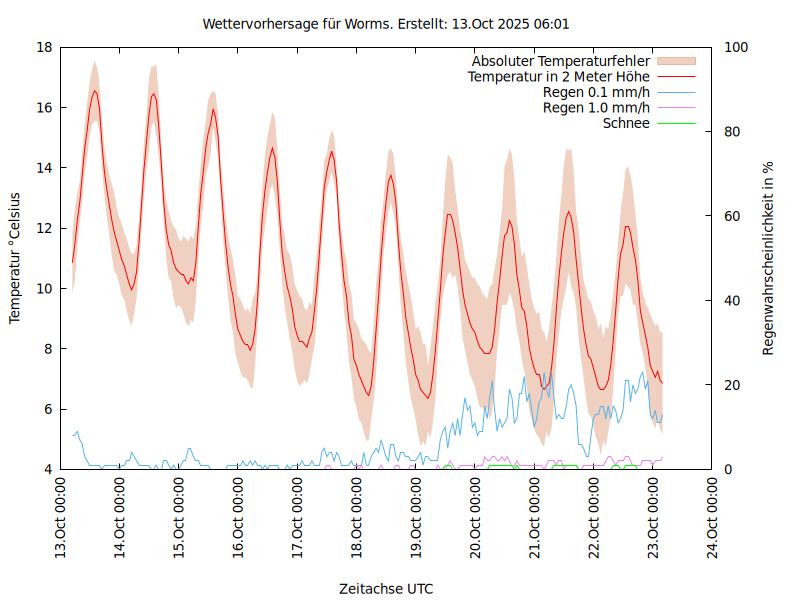Click the 18 tick on temperature axis
Screen dimensions: 800x600
click(44, 47)
